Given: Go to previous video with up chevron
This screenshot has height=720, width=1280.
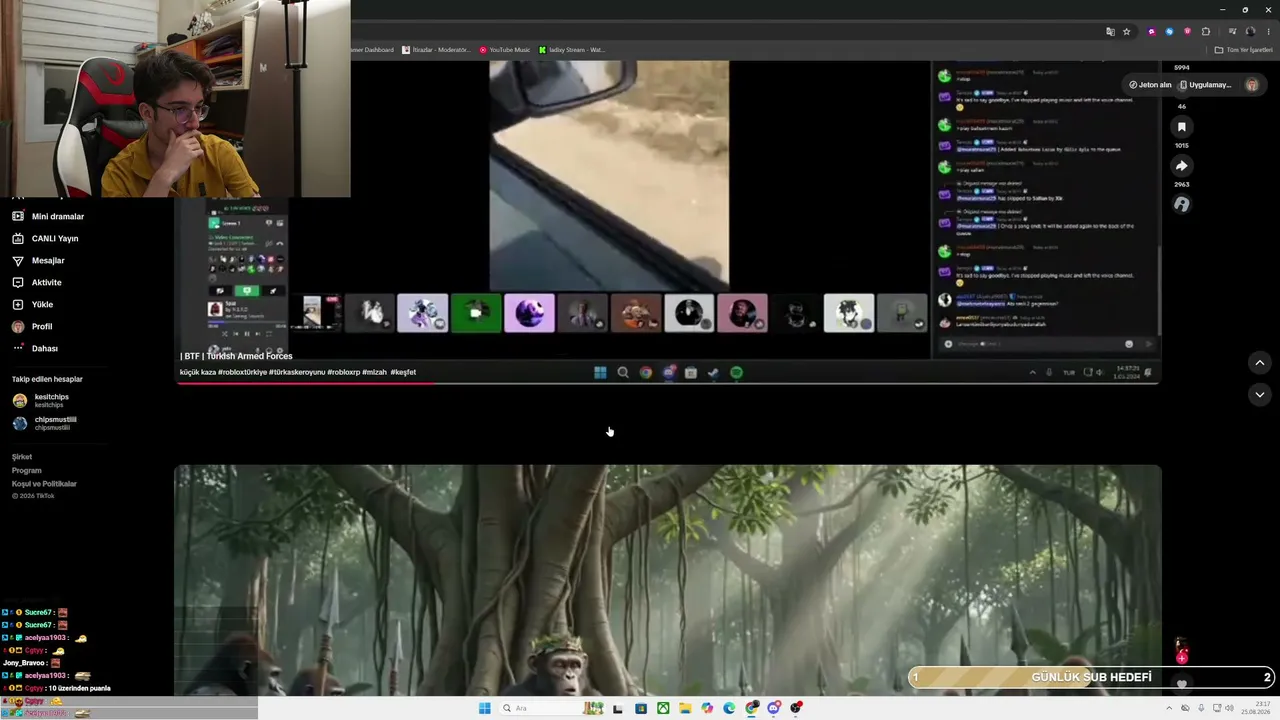Looking at the screenshot, I should tap(1260, 363).
